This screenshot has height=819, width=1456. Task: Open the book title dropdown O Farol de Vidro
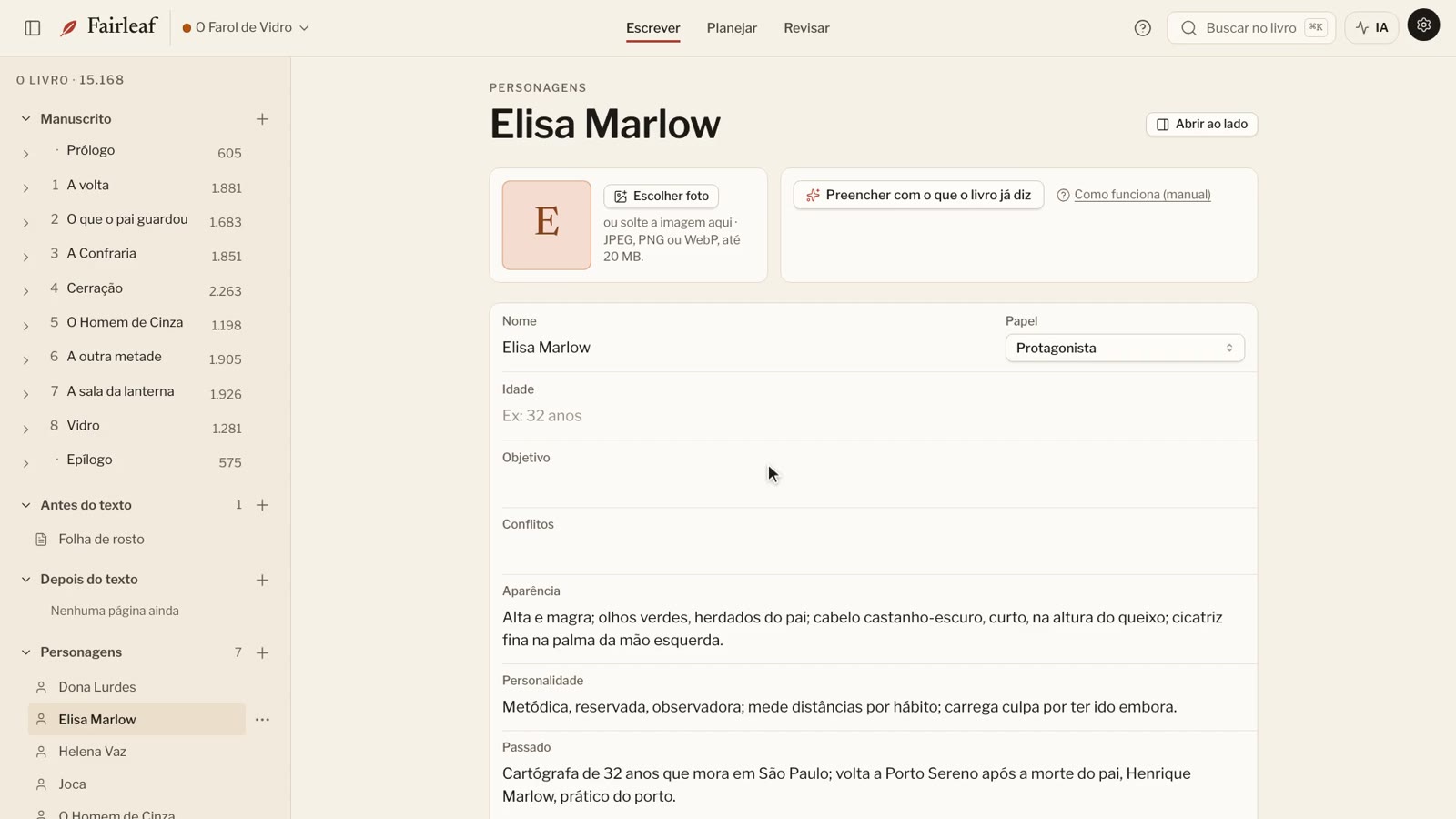click(246, 27)
